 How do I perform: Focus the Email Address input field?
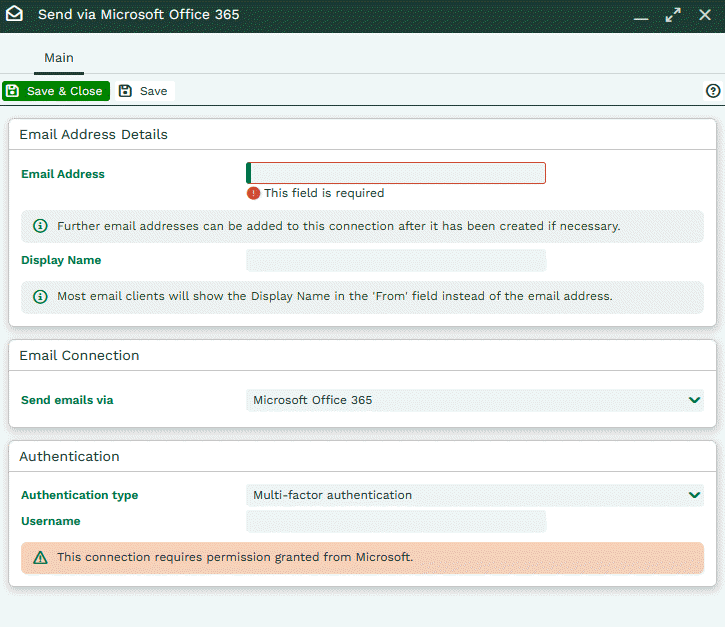pos(396,173)
